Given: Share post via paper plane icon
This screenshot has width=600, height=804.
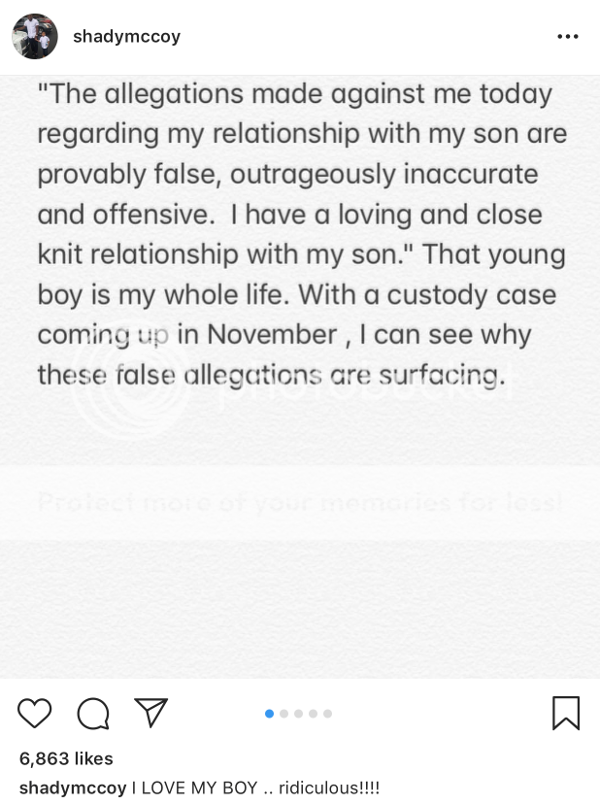Looking at the screenshot, I should pos(149,712).
